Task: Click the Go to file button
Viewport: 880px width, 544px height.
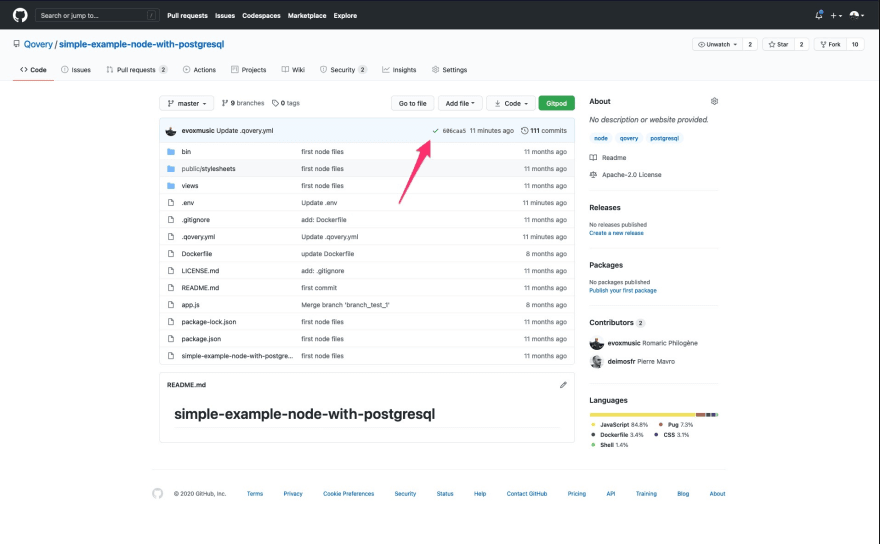Action: point(412,103)
